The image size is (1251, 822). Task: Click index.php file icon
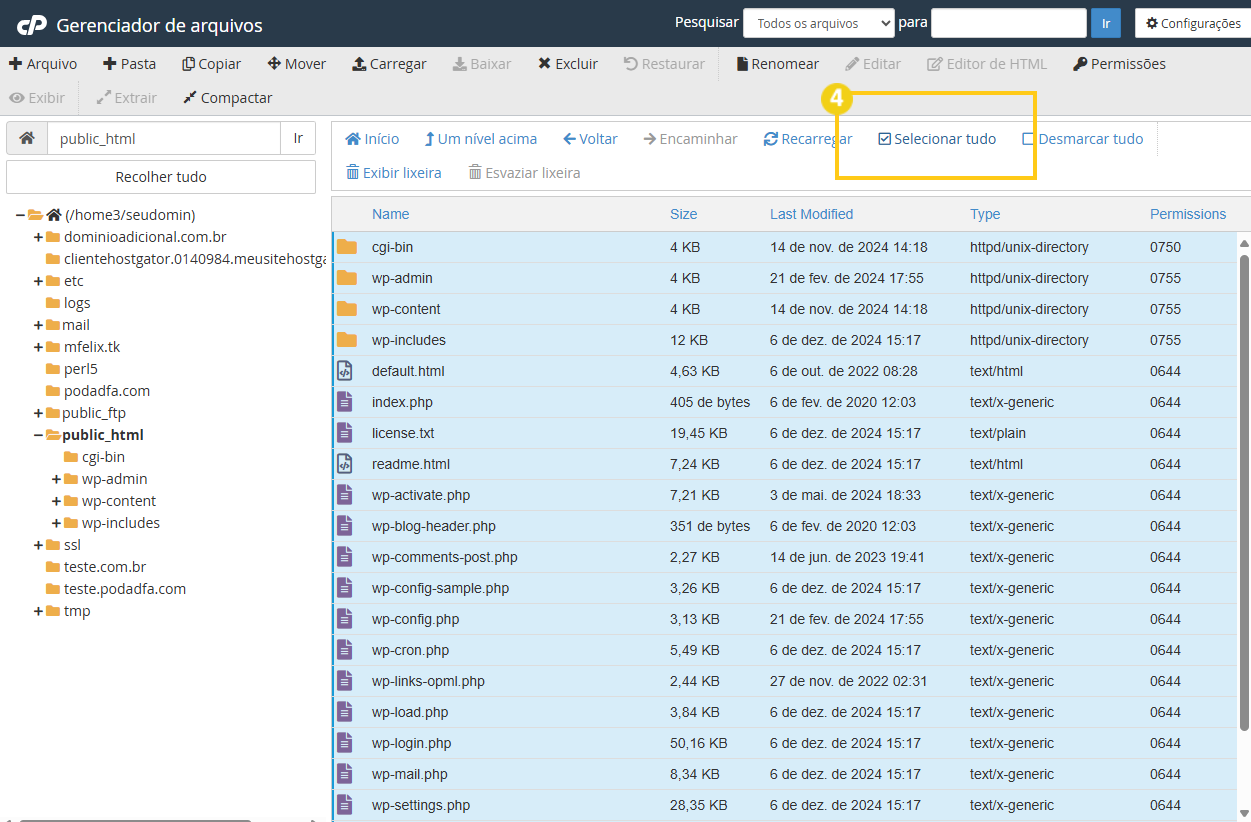click(345, 402)
